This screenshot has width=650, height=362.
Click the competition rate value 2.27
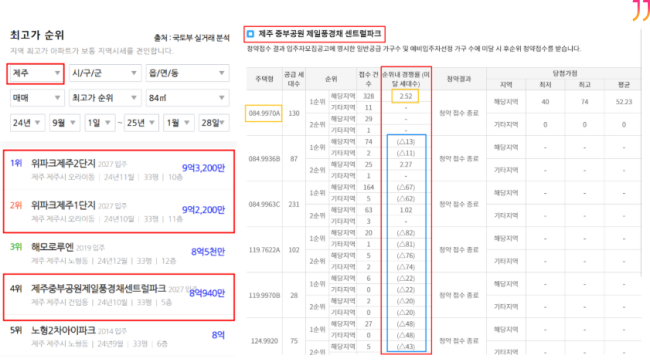406,165
